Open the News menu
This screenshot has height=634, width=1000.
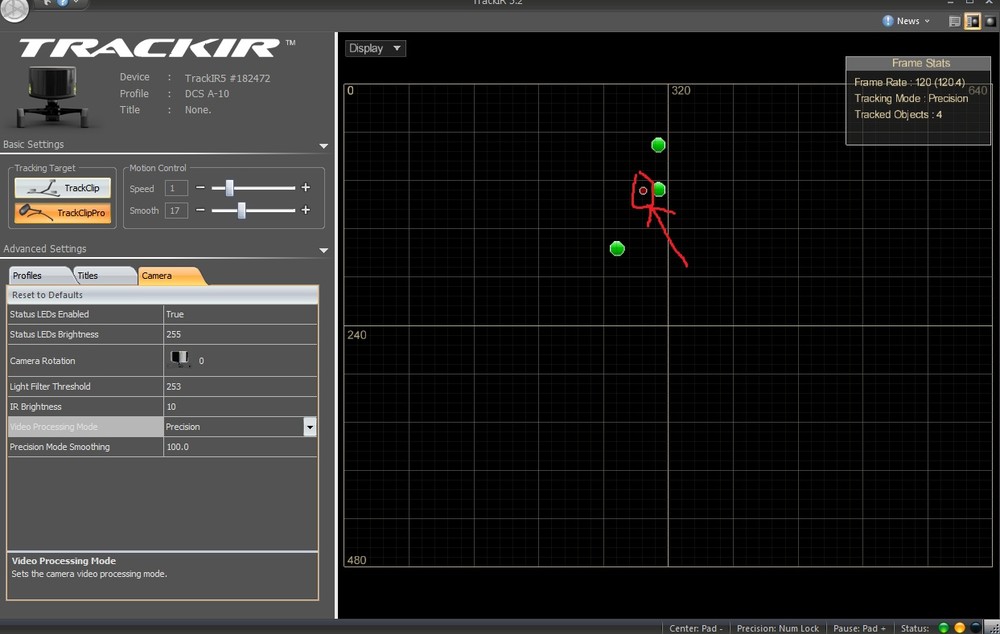point(906,21)
